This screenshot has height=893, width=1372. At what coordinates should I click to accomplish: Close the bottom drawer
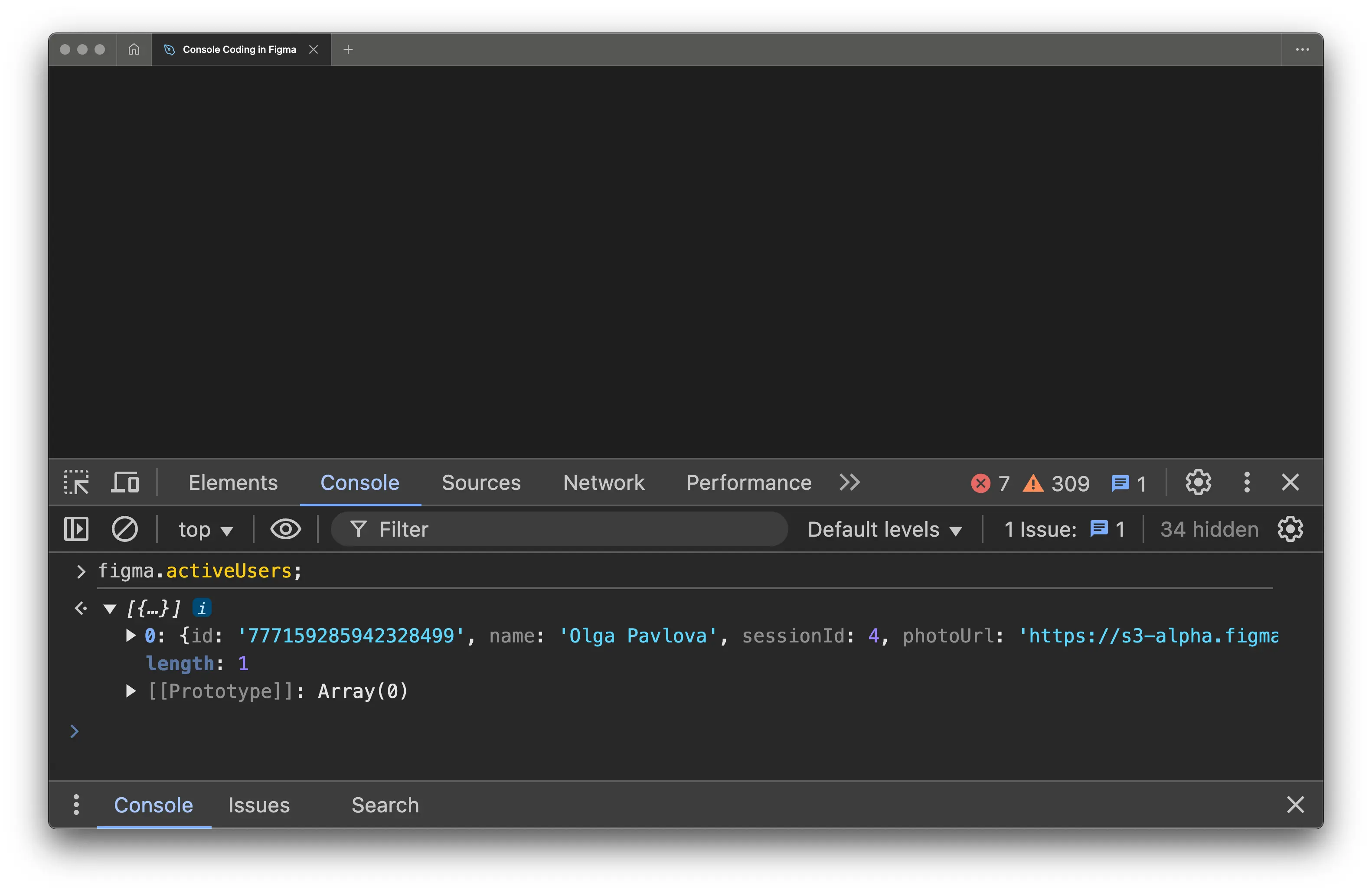pos(1295,805)
